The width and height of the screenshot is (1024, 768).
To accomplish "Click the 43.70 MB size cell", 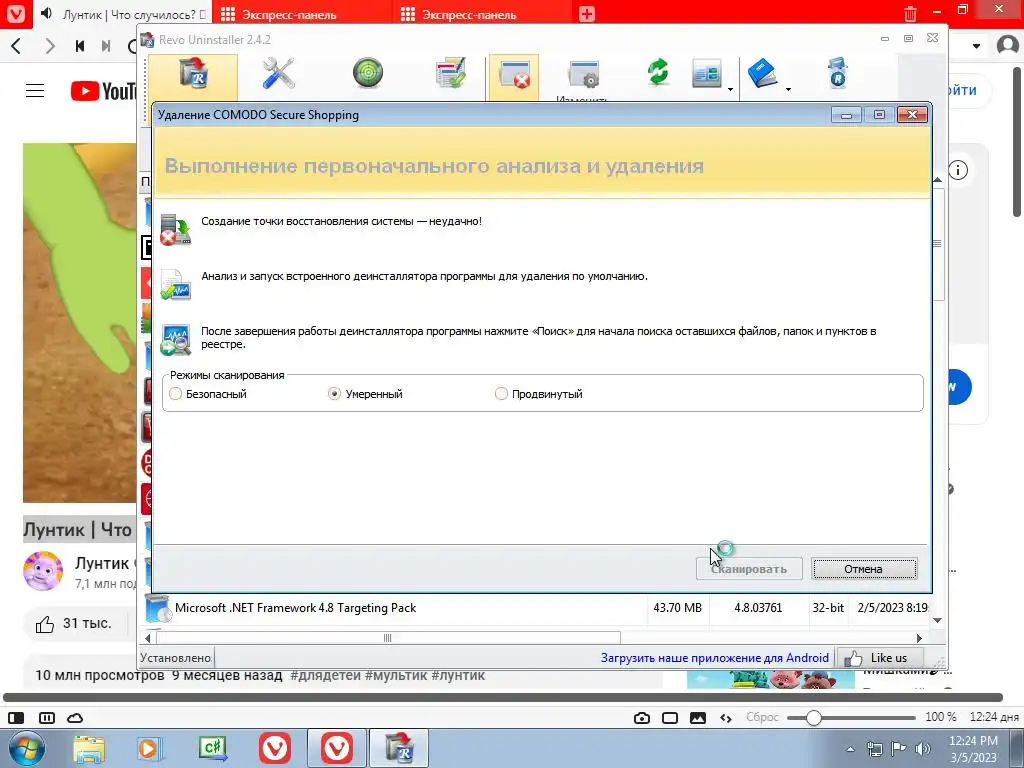I will pos(677,608).
